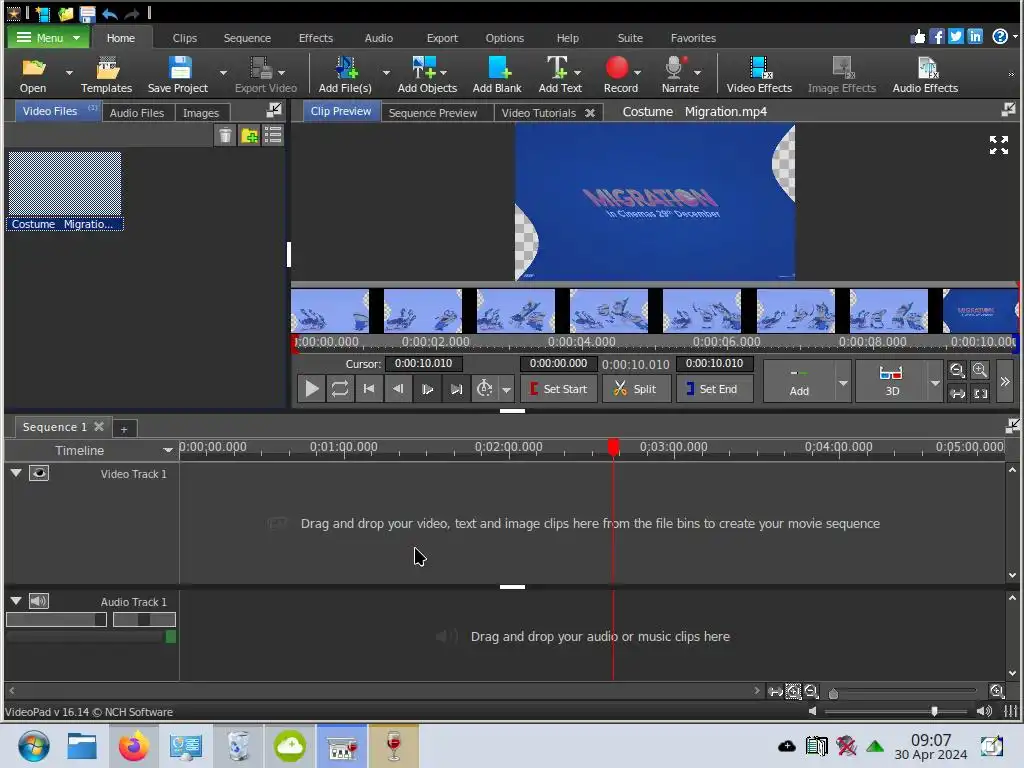The height and width of the screenshot is (768, 1024).
Task: Click the Set Start button
Action: (x=558, y=389)
